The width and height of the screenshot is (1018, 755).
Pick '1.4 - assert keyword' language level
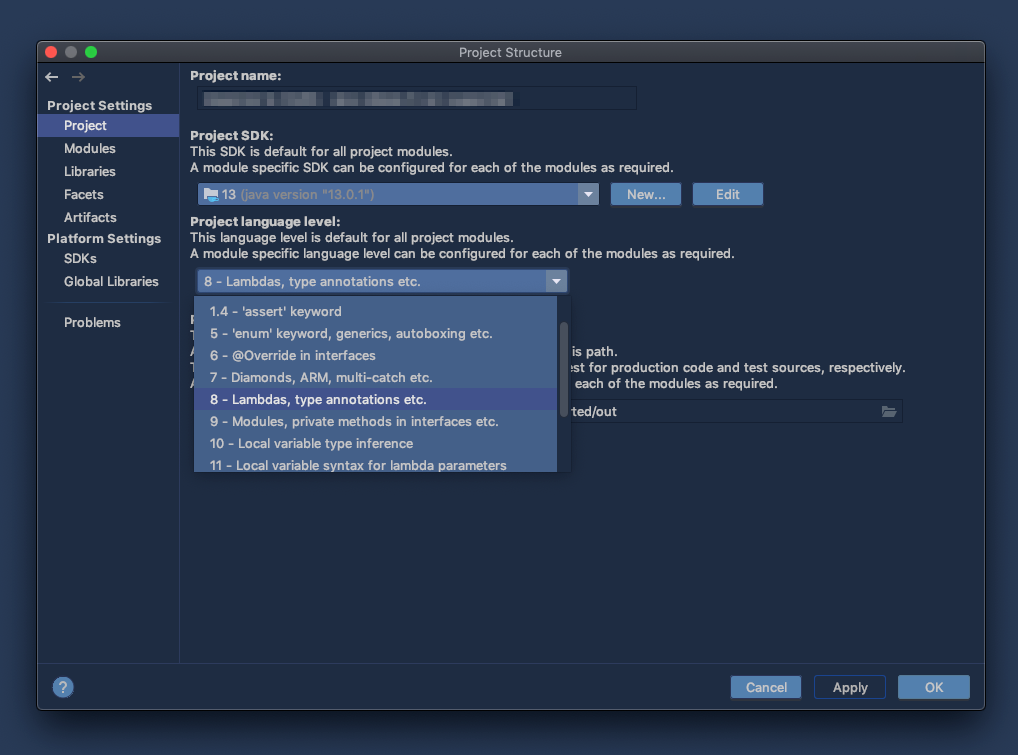(x=275, y=311)
